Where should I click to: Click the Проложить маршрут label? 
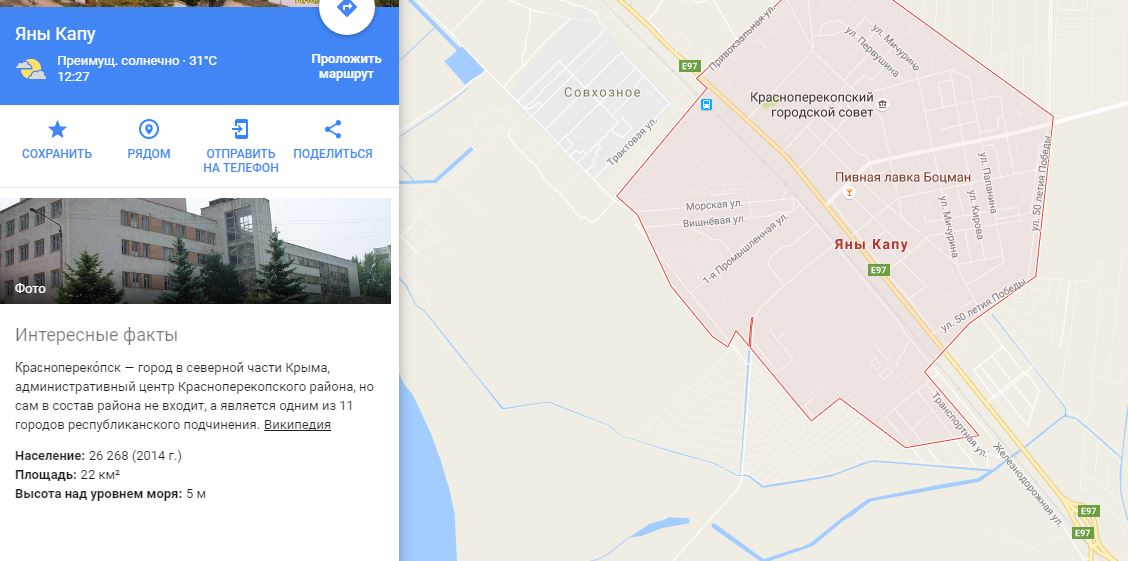[x=346, y=66]
